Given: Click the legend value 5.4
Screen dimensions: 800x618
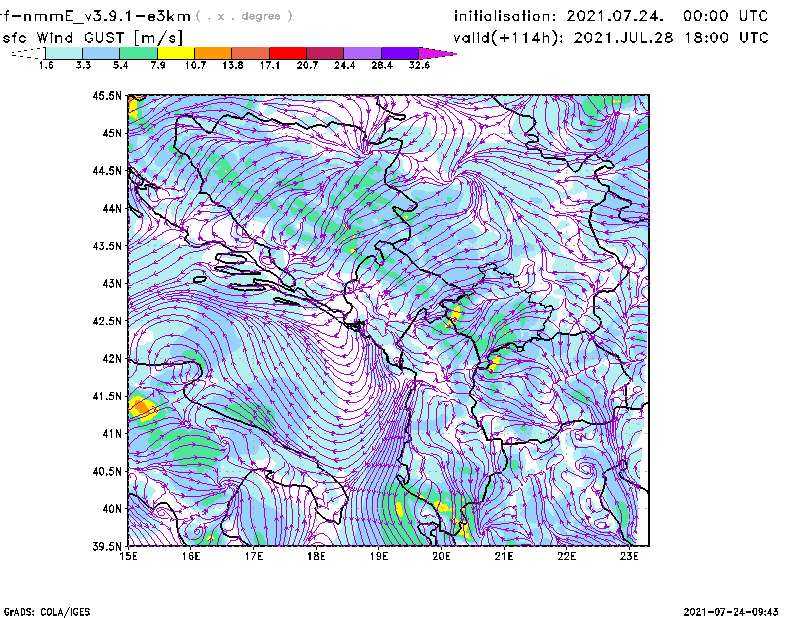Looking at the screenshot, I should click(x=120, y=65).
